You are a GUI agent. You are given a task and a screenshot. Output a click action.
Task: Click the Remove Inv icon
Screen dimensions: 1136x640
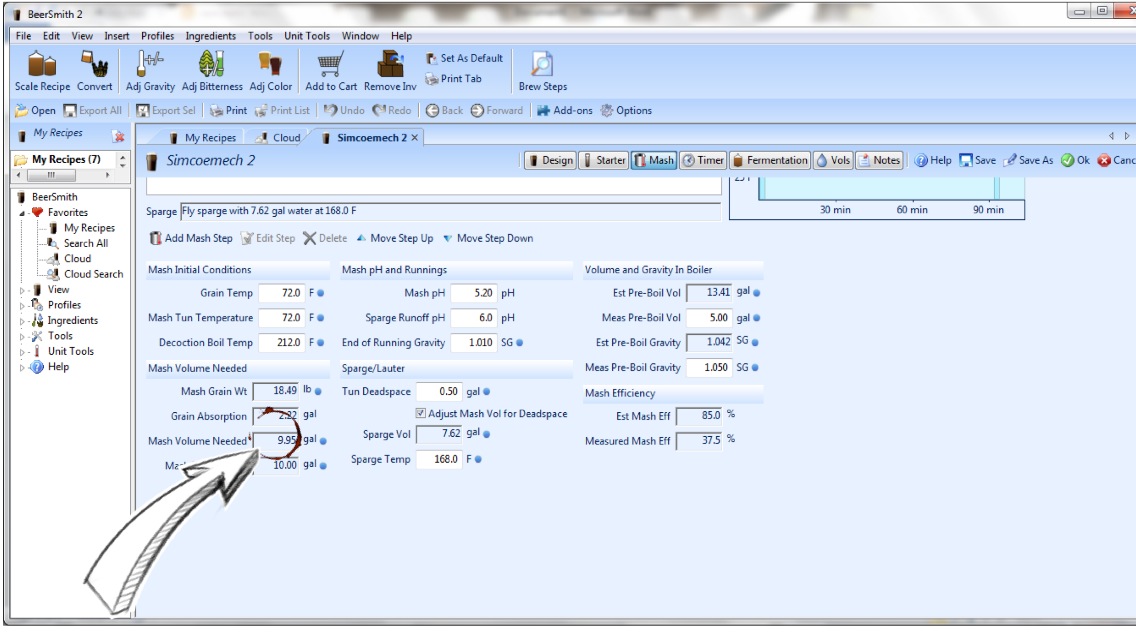pyautogui.click(x=387, y=65)
